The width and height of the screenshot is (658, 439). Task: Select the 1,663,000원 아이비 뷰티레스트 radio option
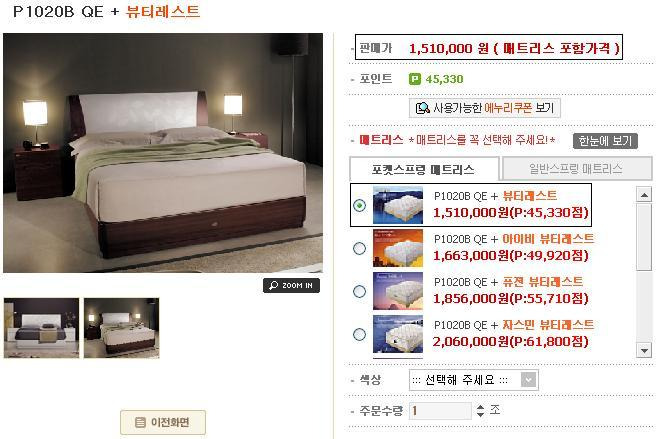359,248
